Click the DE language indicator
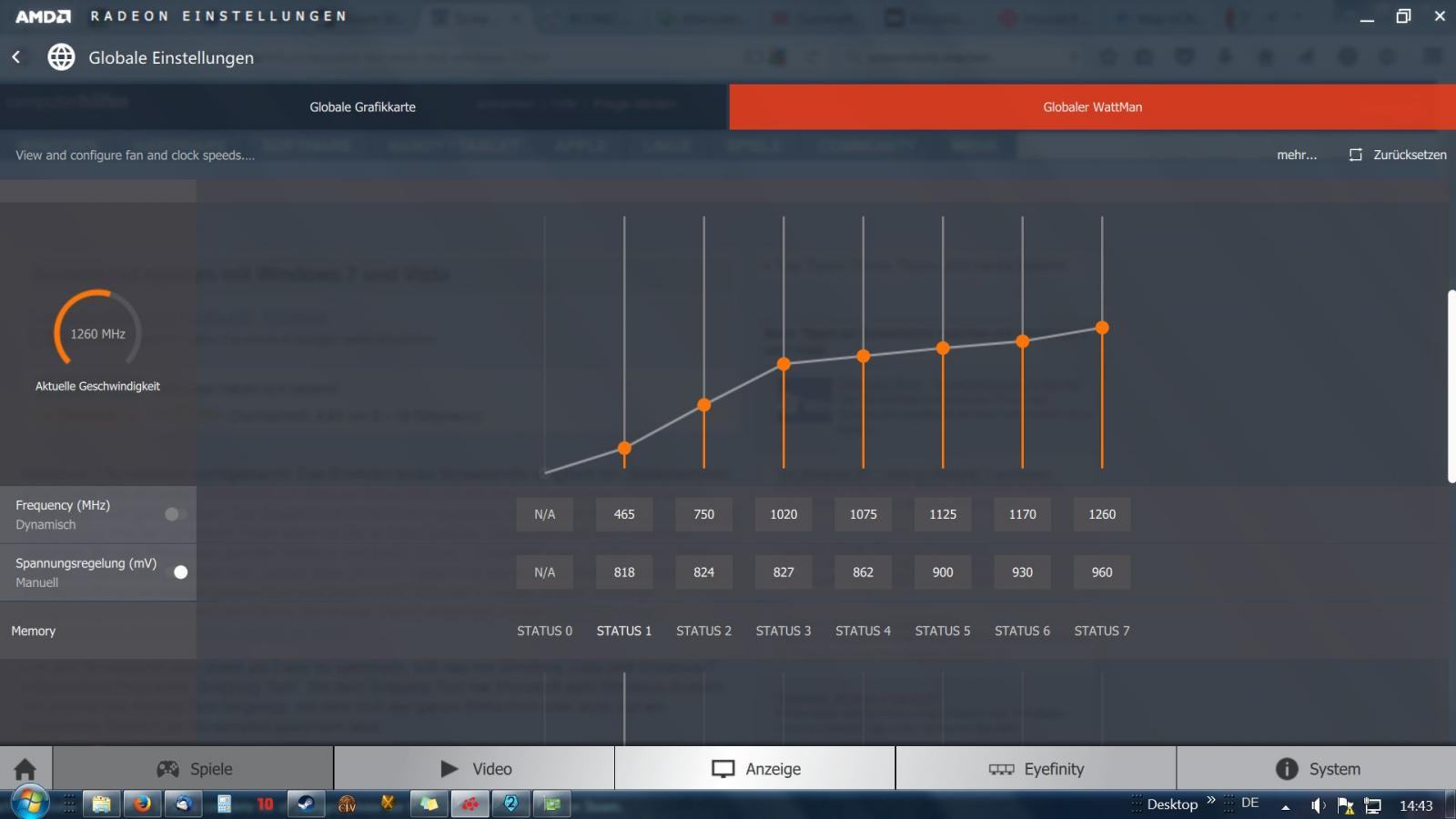 [1249, 803]
